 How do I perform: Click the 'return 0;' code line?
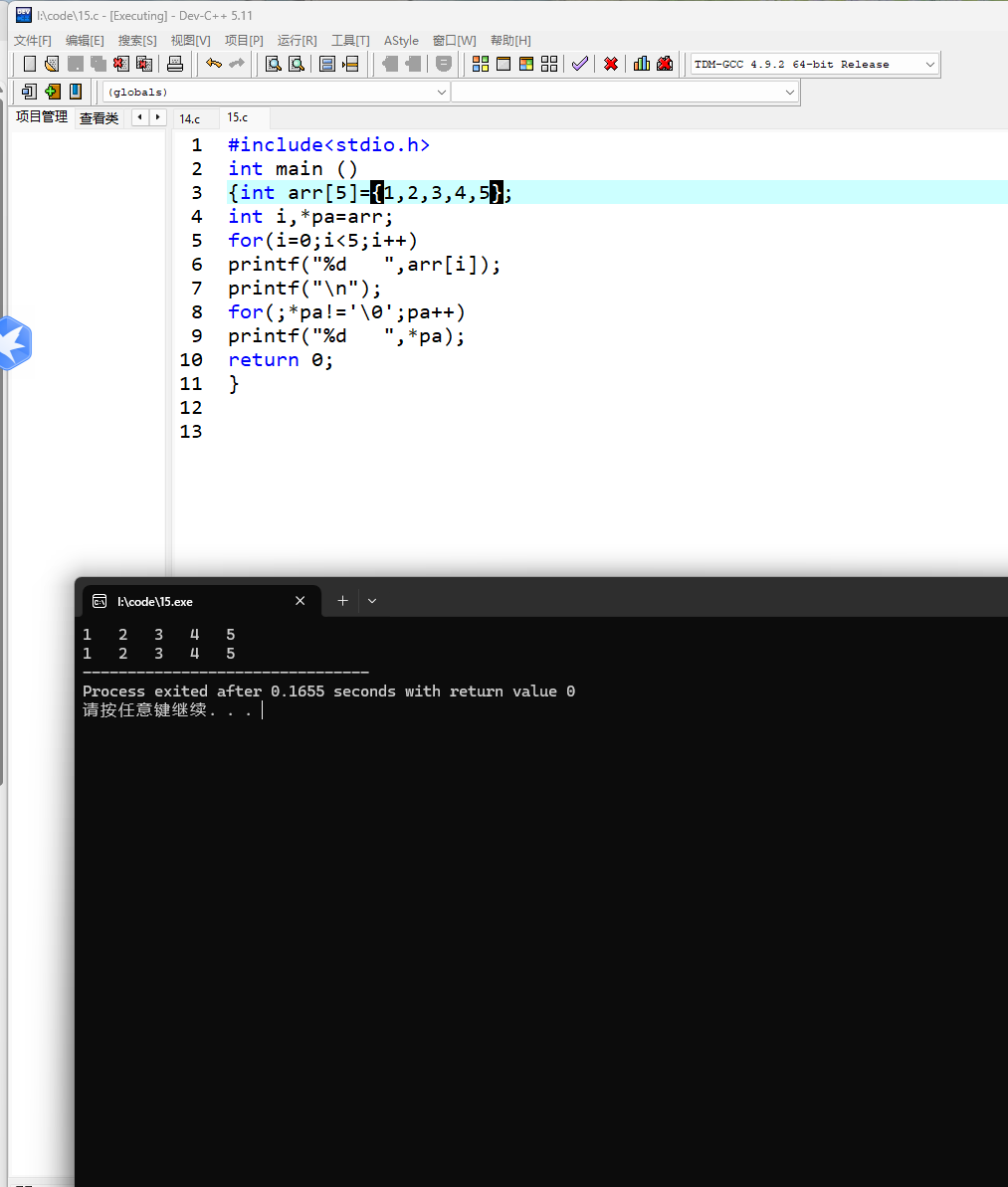tap(281, 360)
